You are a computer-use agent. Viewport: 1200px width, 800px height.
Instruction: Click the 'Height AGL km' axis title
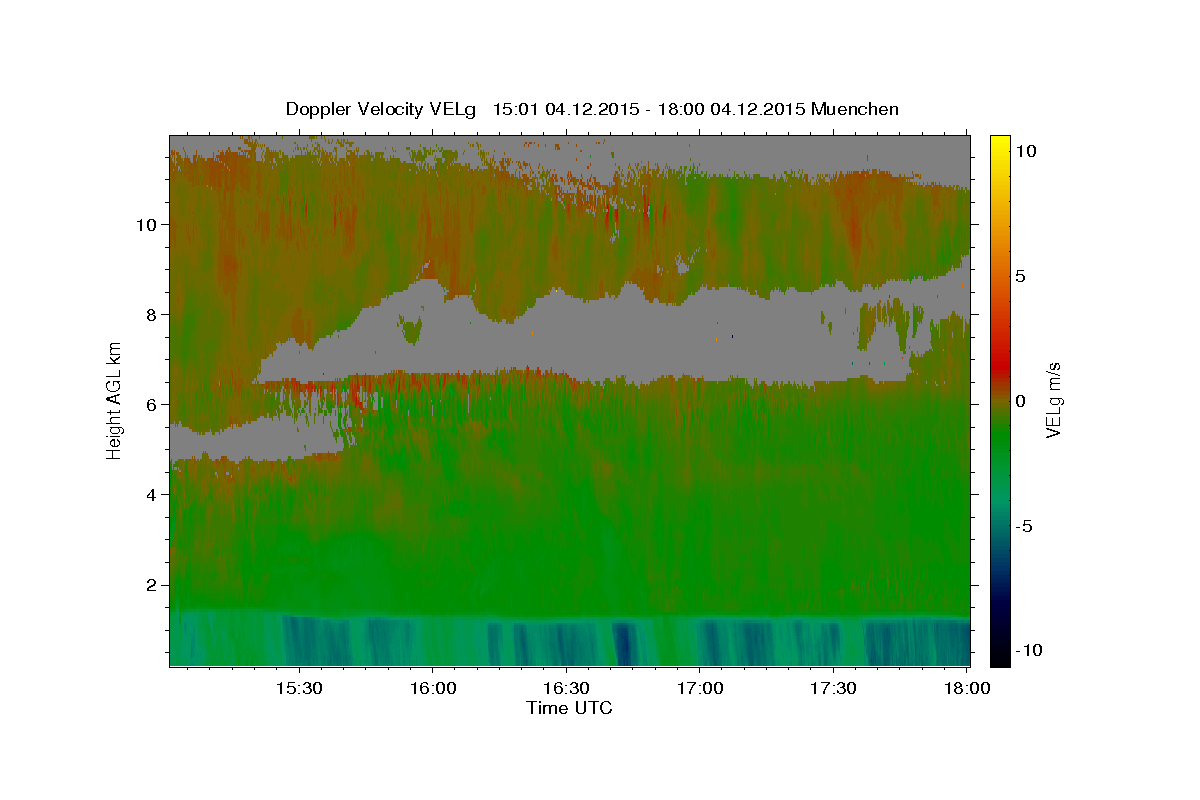click(115, 399)
